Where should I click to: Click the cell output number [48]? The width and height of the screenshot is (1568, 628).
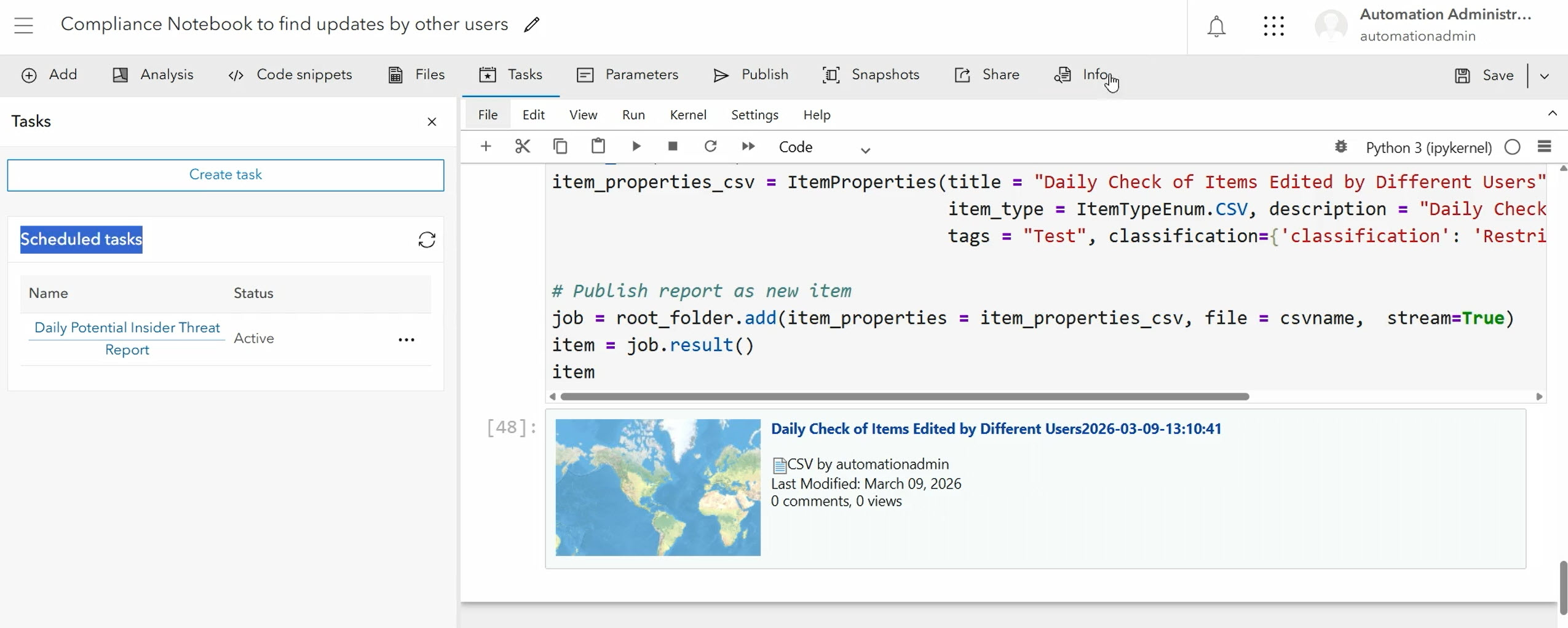(512, 428)
